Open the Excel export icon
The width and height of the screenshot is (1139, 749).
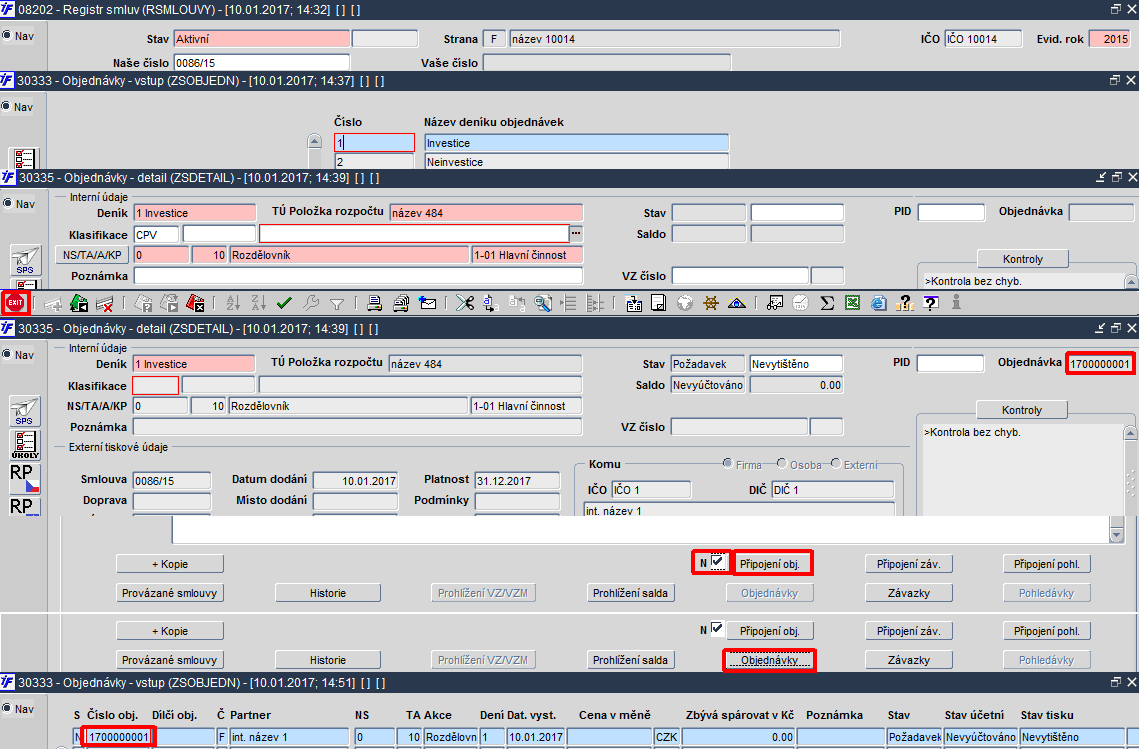pos(853,303)
